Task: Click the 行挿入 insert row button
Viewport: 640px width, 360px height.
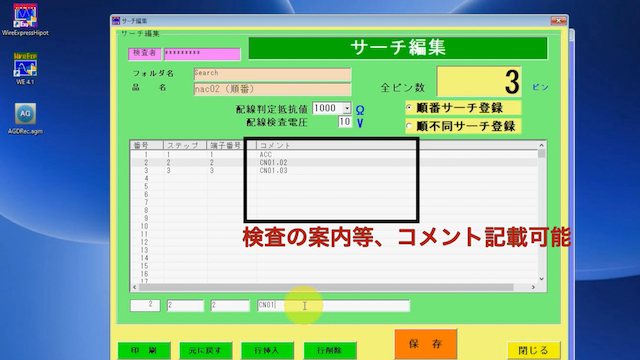Action: click(x=267, y=350)
